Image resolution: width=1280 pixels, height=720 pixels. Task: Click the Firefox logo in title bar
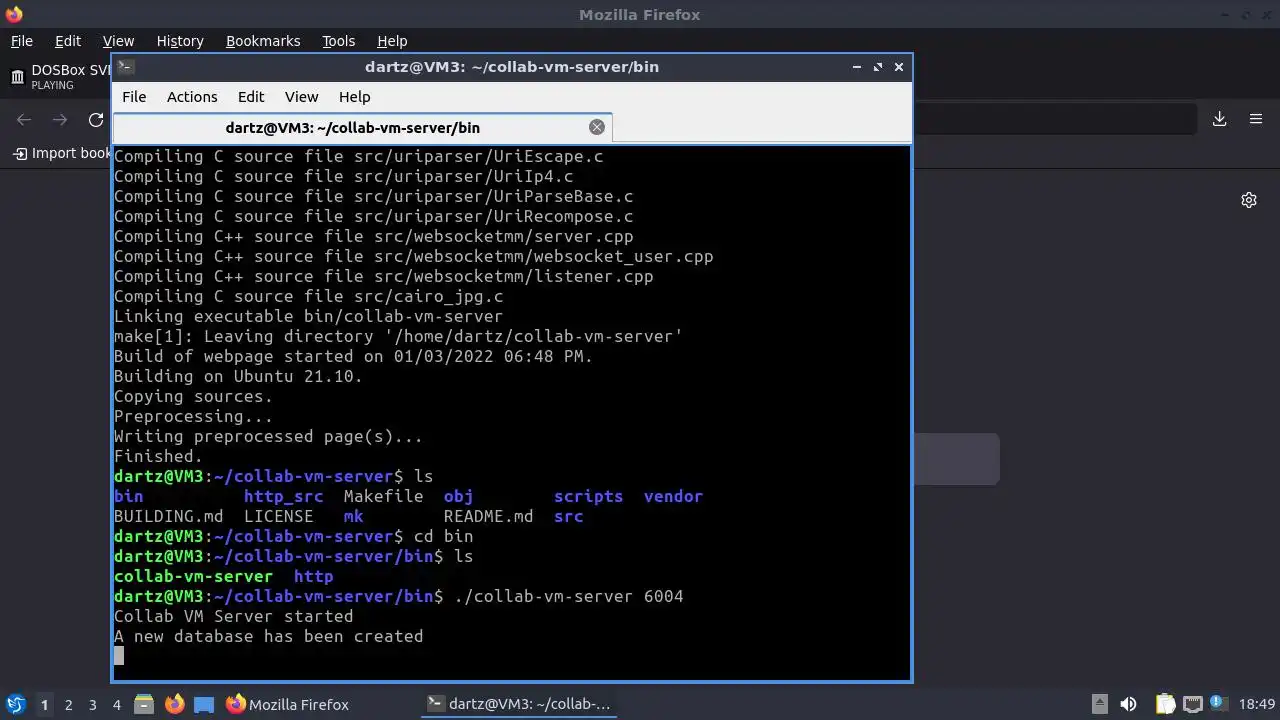click(x=14, y=14)
